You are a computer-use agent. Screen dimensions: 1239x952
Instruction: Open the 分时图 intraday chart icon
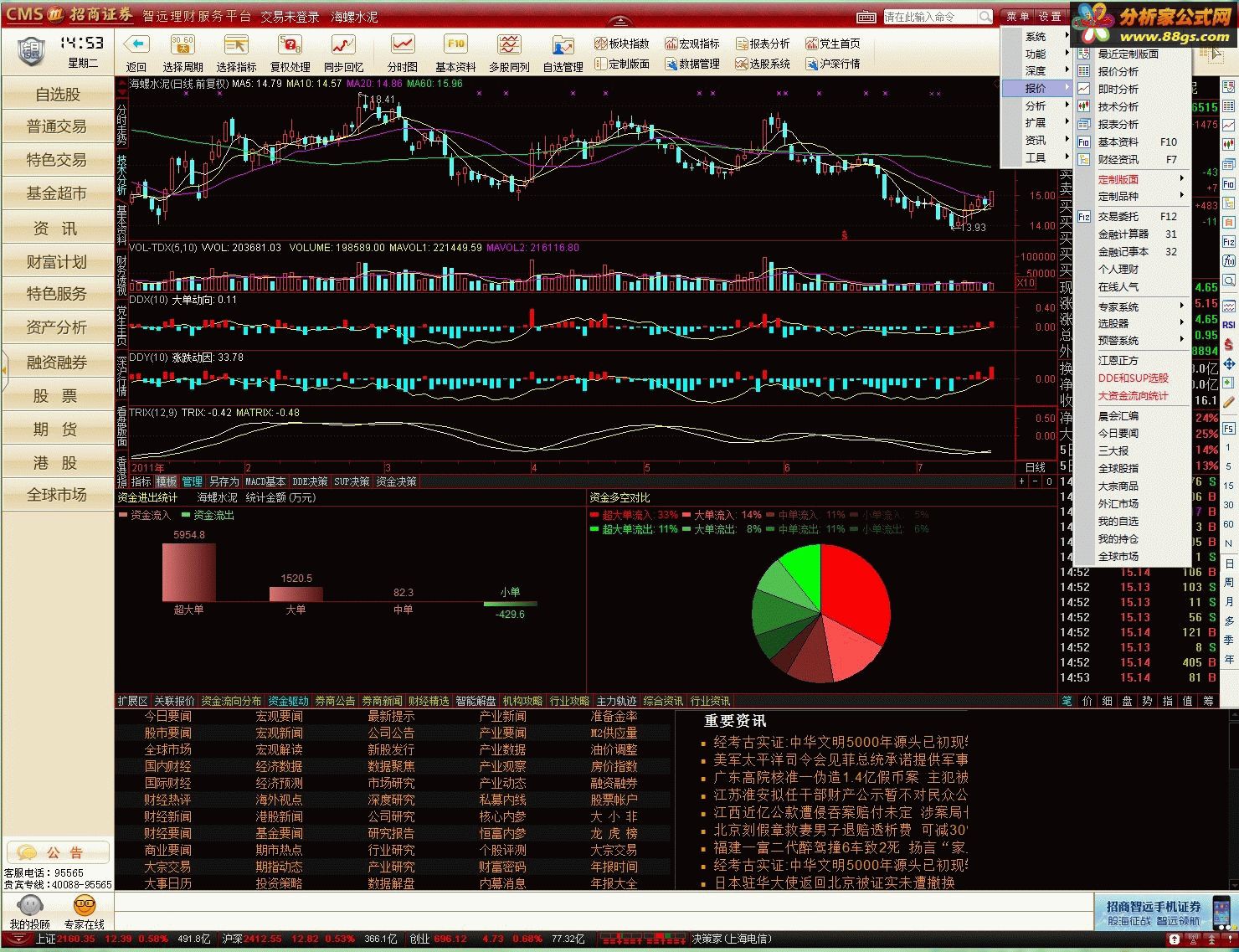403,44
